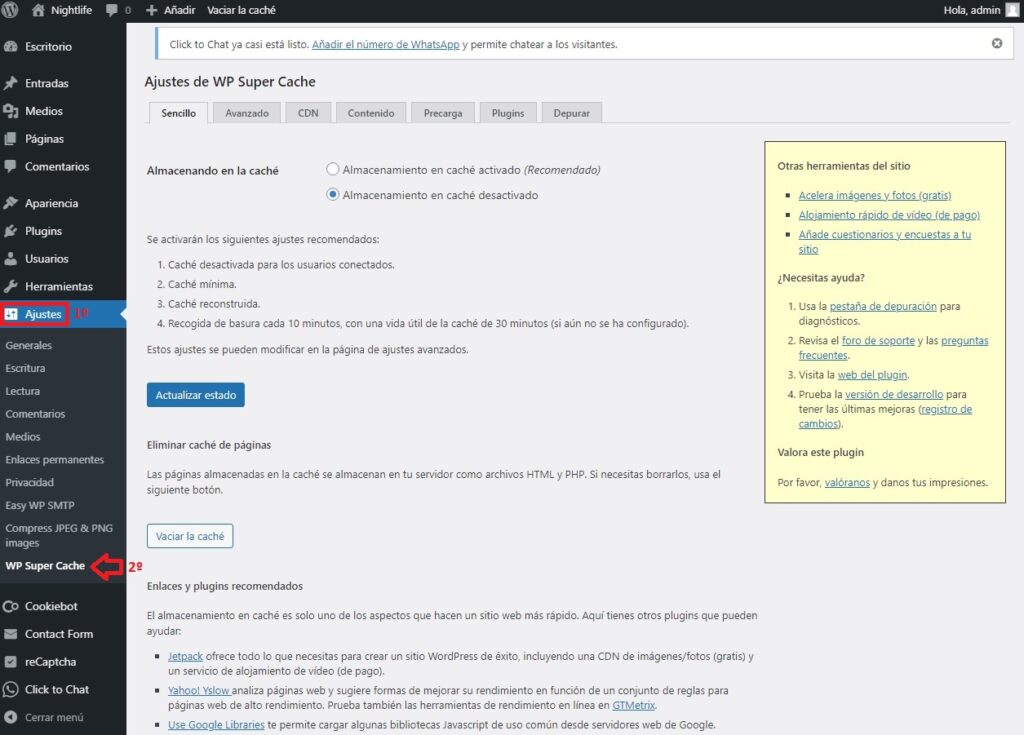The width and height of the screenshot is (1024, 735).
Task: Open Alojamiento rápido de vídeo link
Action: [x=889, y=215]
